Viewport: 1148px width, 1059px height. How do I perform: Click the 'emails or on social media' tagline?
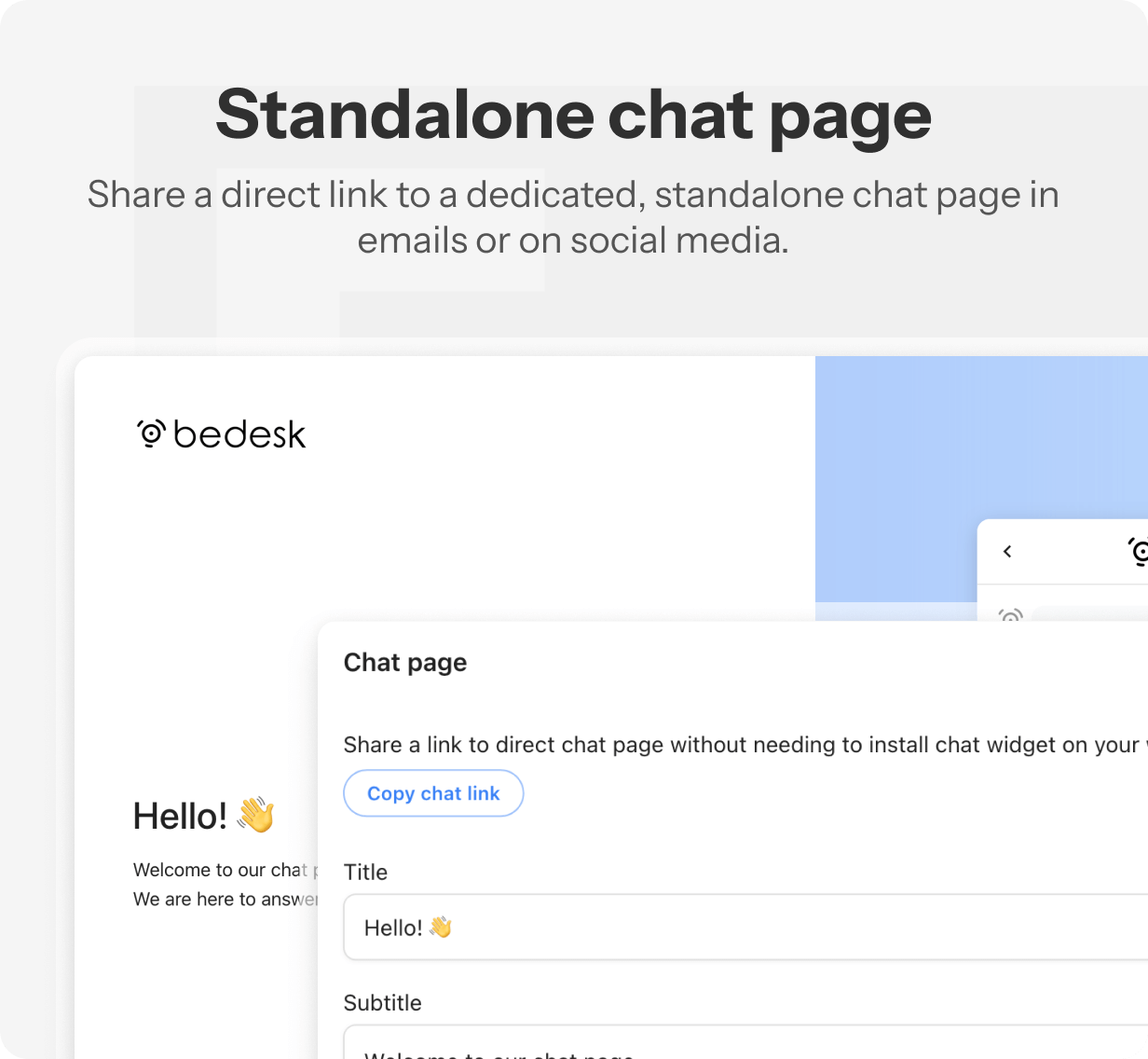pos(573,241)
